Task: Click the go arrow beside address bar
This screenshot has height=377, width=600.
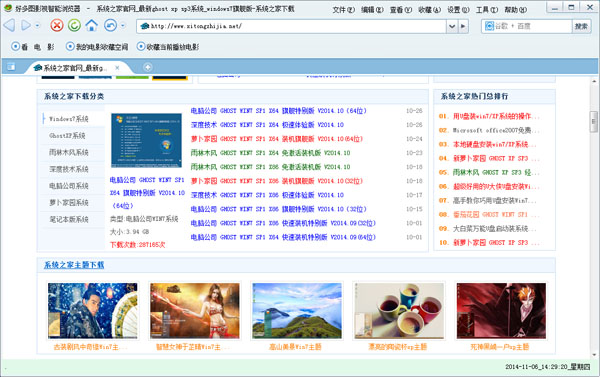Action: click(463, 26)
